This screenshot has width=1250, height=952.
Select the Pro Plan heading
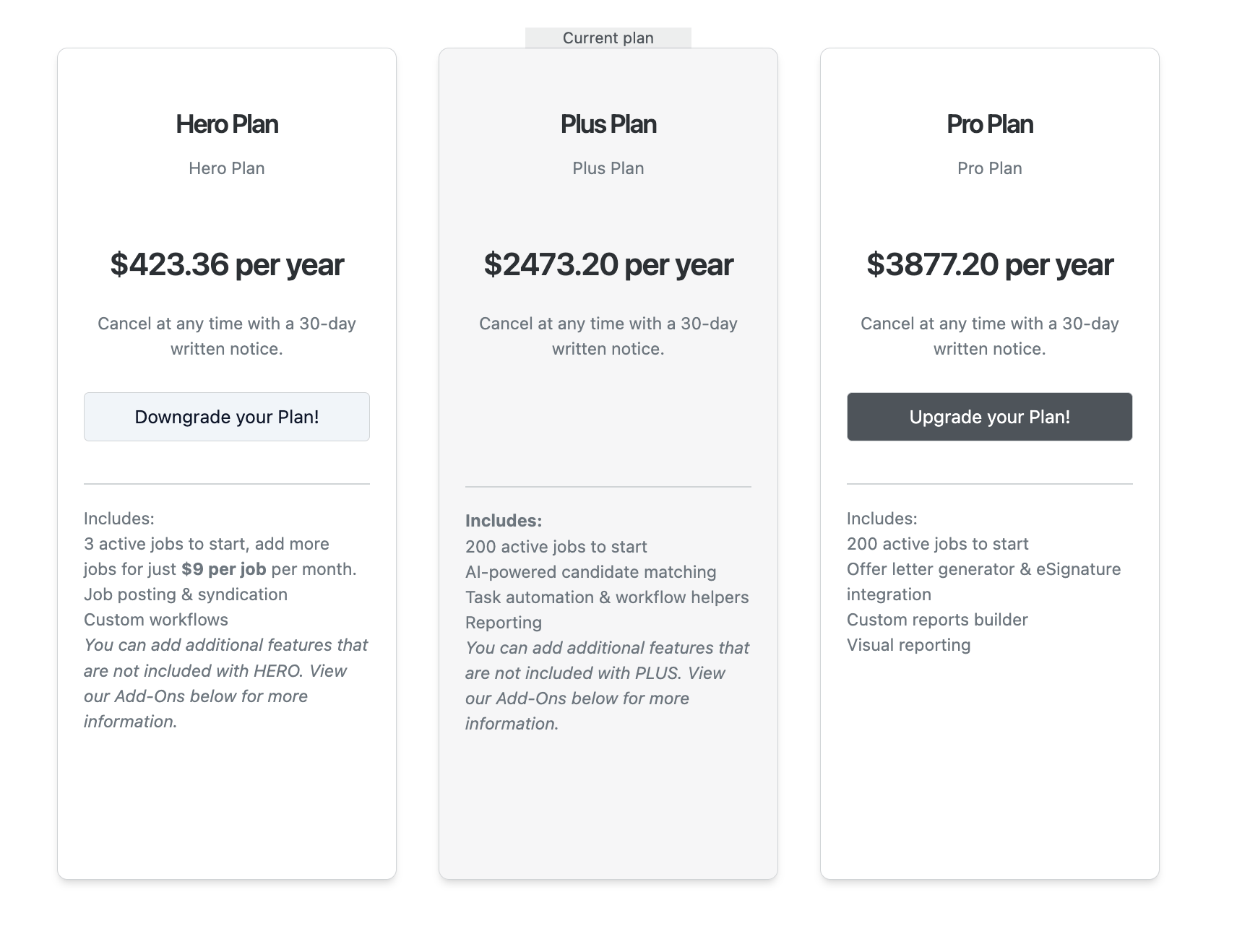[989, 124]
